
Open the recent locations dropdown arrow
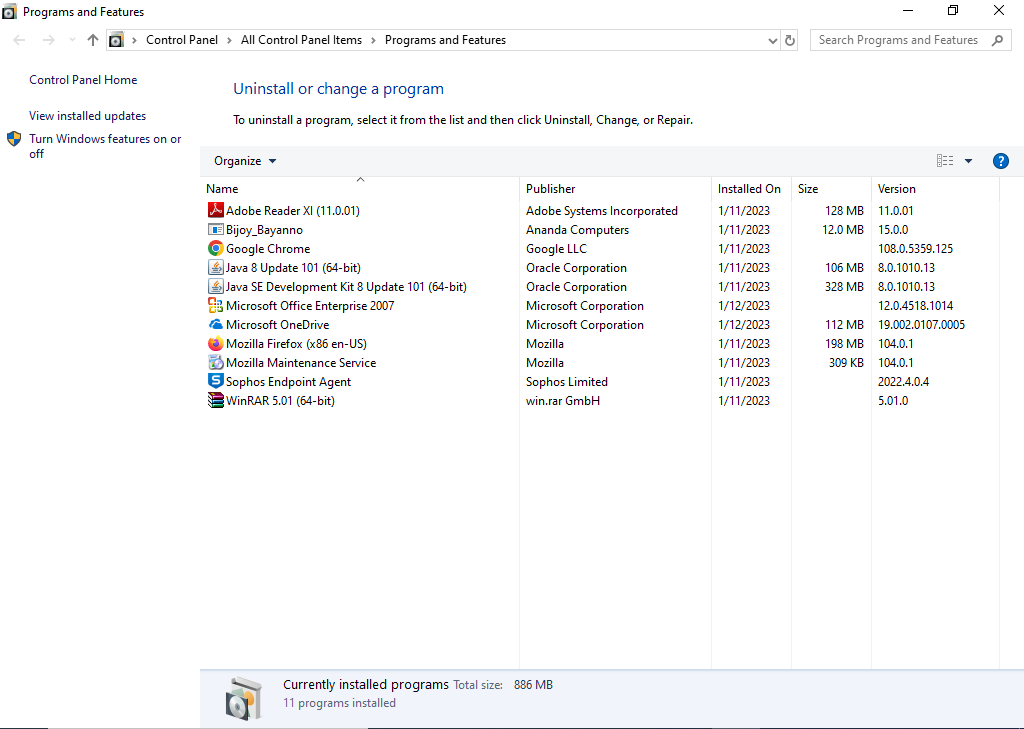click(x=72, y=40)
